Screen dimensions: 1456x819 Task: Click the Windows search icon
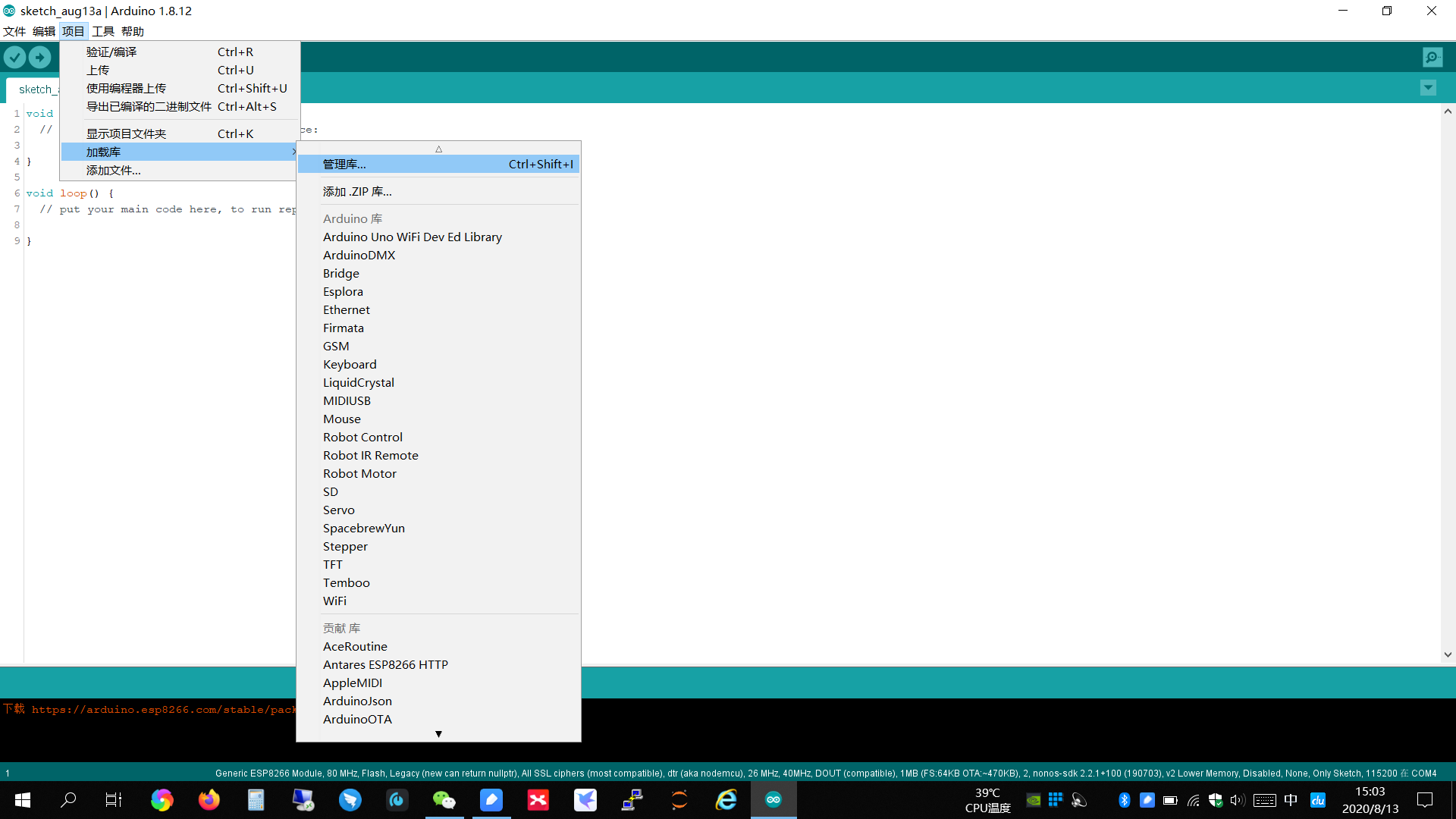[68, 799]
